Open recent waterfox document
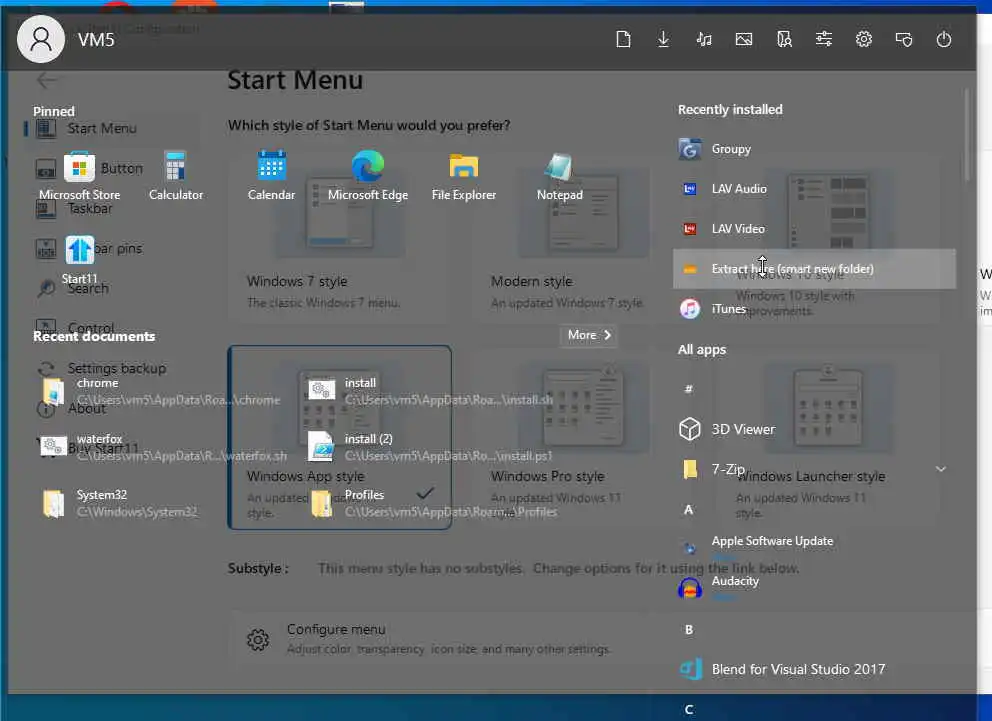992x721 pixels. pos(163,447)
